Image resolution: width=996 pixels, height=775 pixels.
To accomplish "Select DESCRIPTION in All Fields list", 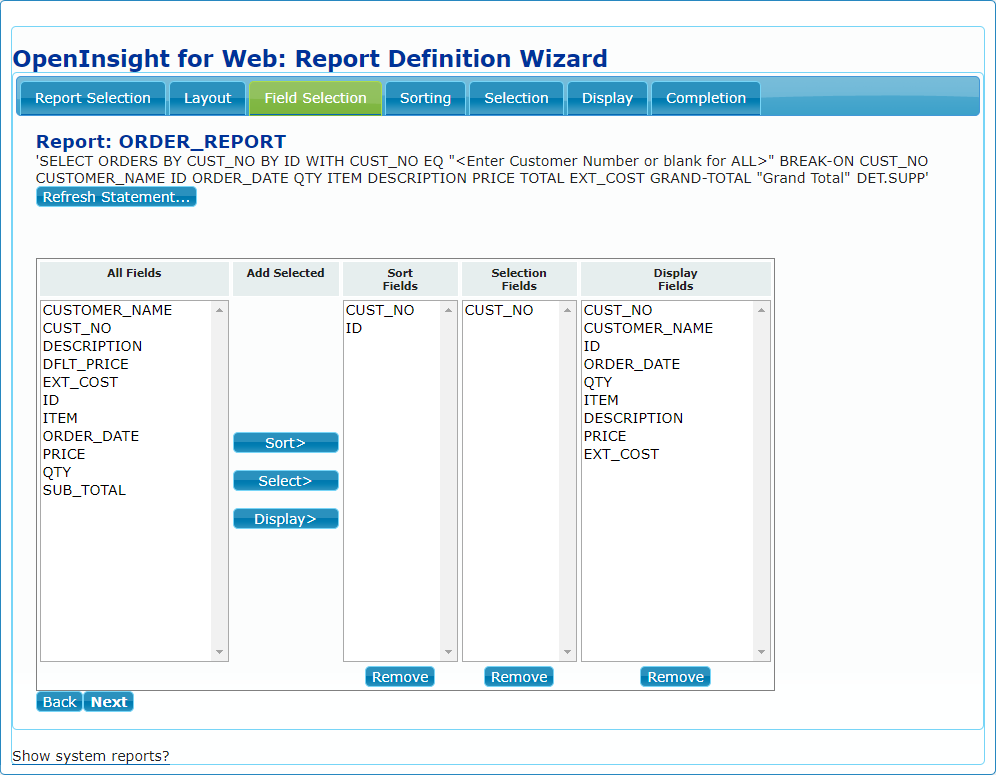I will [x=126, y=346].
